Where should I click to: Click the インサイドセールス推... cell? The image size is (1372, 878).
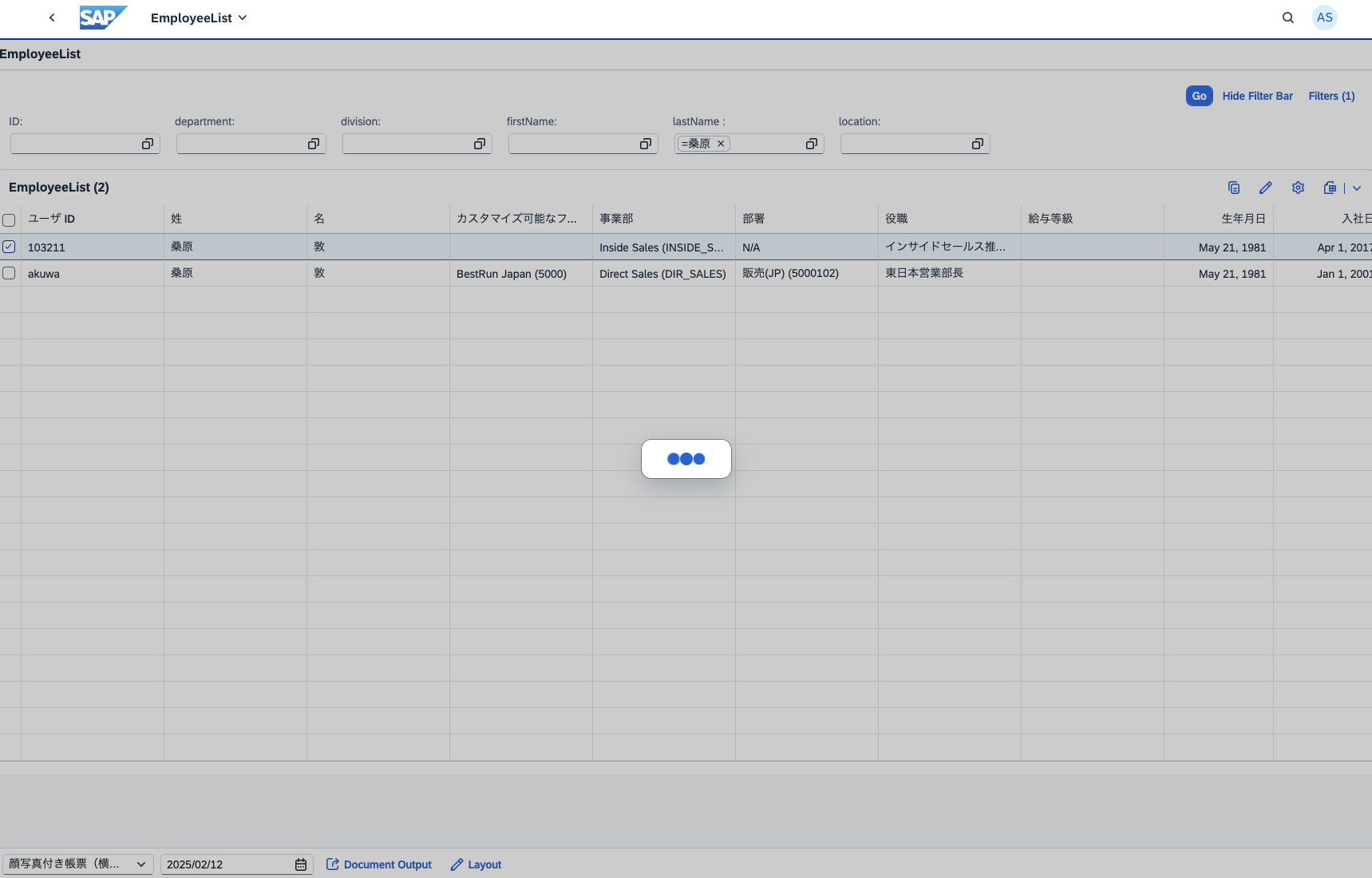[x=950, y=247]
